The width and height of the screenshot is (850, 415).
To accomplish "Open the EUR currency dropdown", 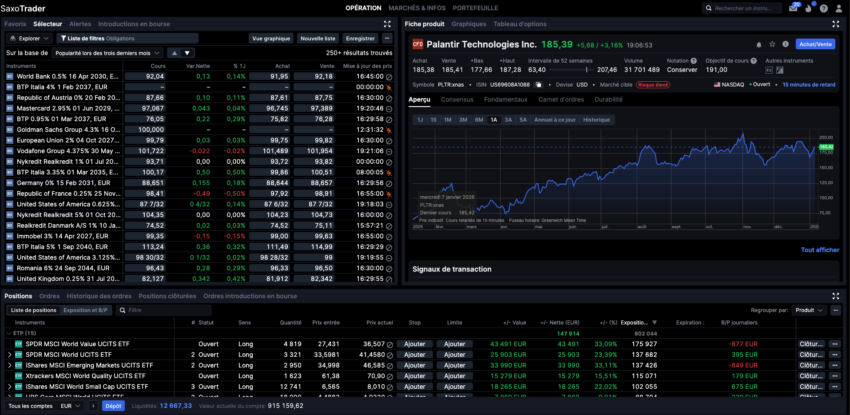I will click(71, 405).
